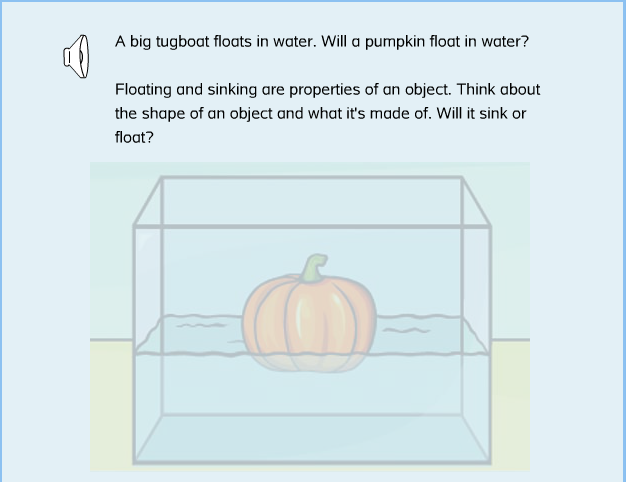The height and width of the screenshot is (482, 626).
Task: Click the top-left corner of glass tank
Action: (x=160, y=179)
